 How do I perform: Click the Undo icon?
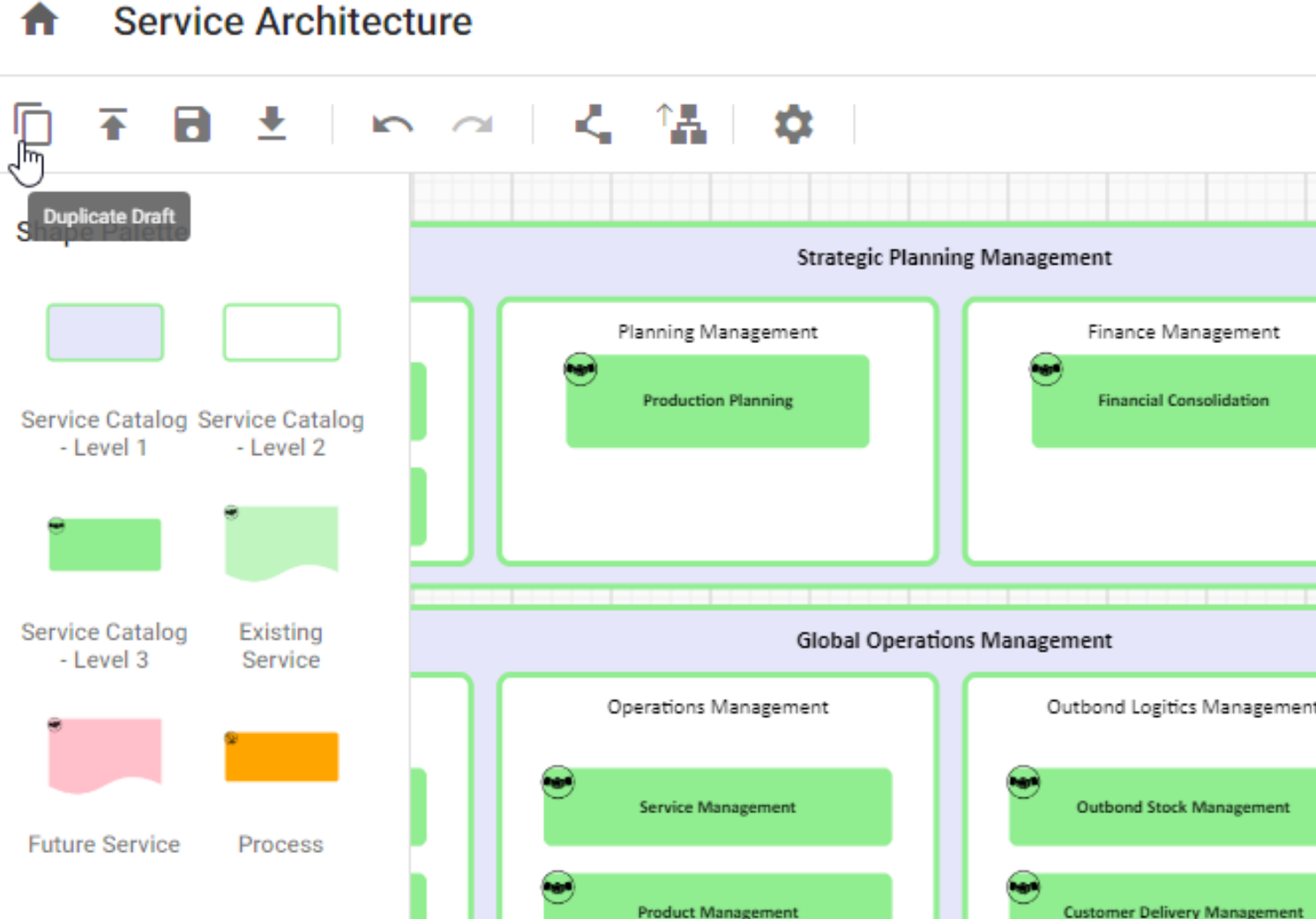[x=392, y=123]
